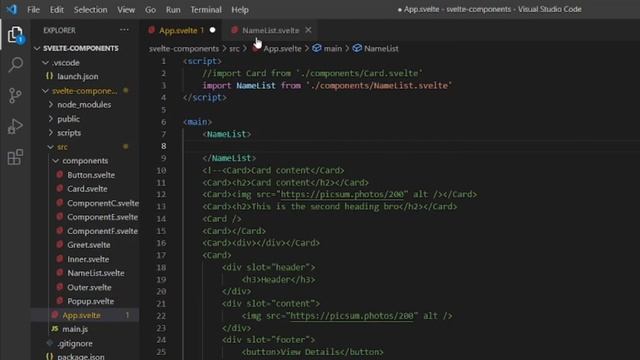This screenshot has width=640, height=360.
Task: Switch to NameList.svelte editor tab
Action: [270, 30]
